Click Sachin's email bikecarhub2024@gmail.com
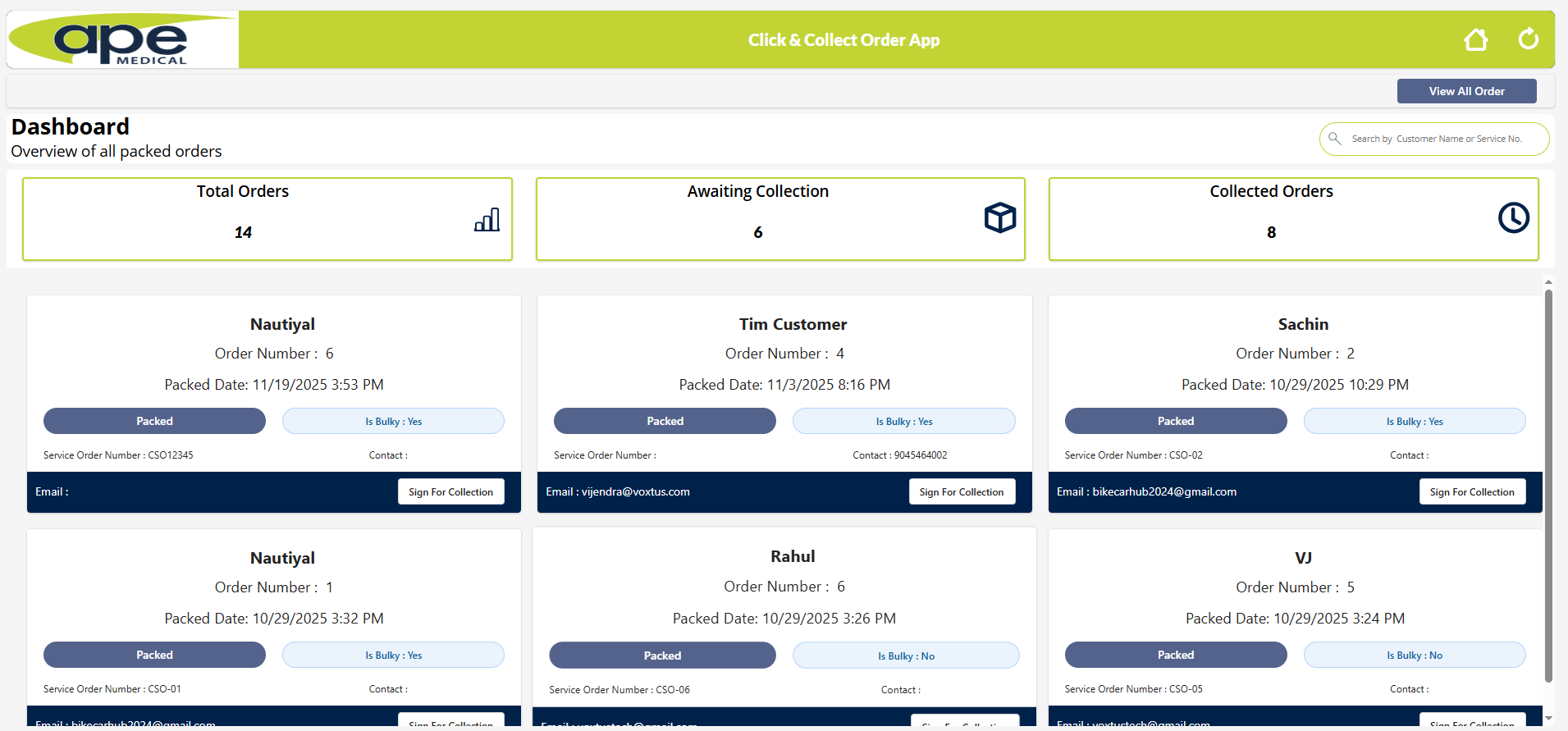Screen dimensions: 1568x731 pos(1164,491)
